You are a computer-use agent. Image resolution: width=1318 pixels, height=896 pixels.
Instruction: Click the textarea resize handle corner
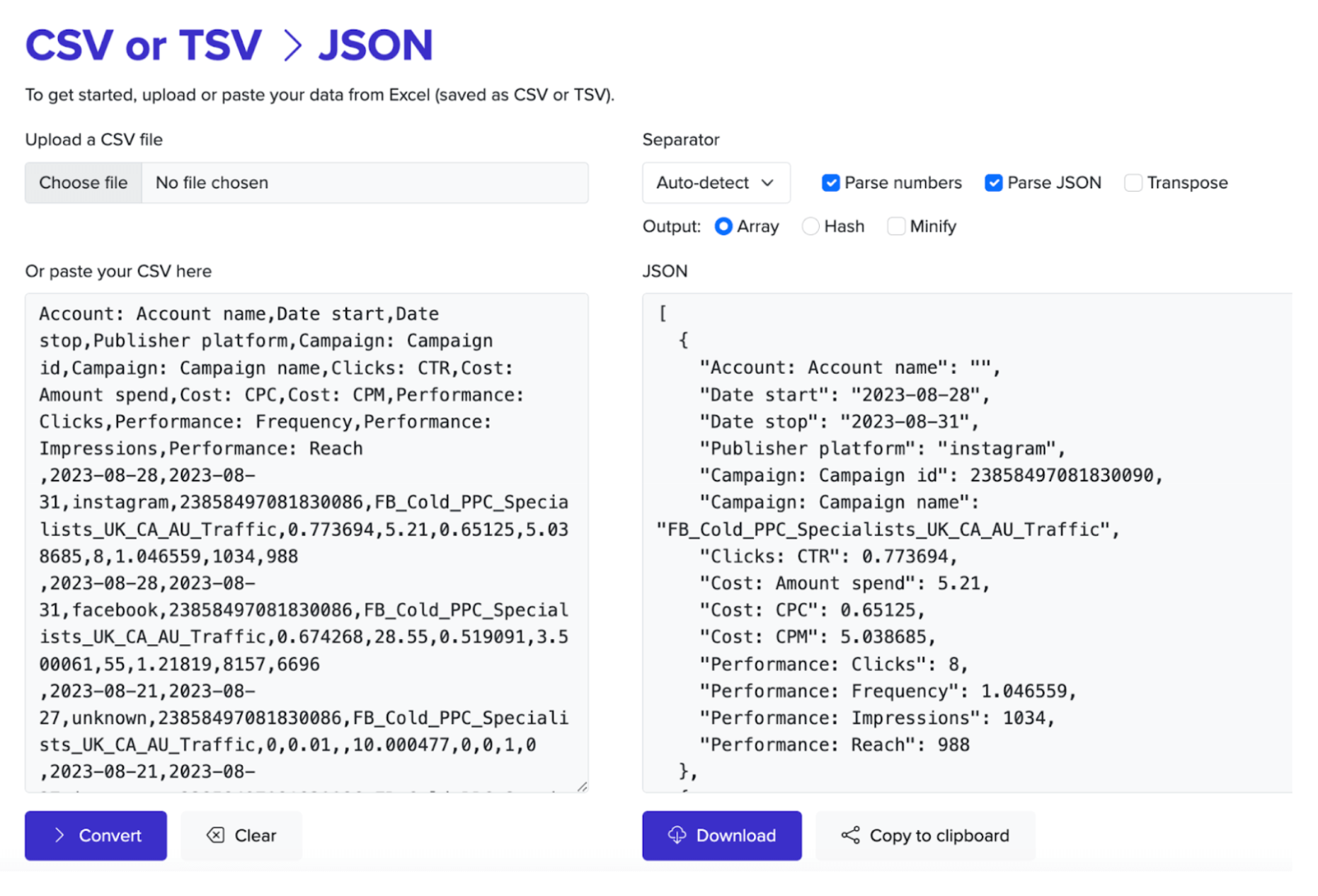[x=582, y=786]
